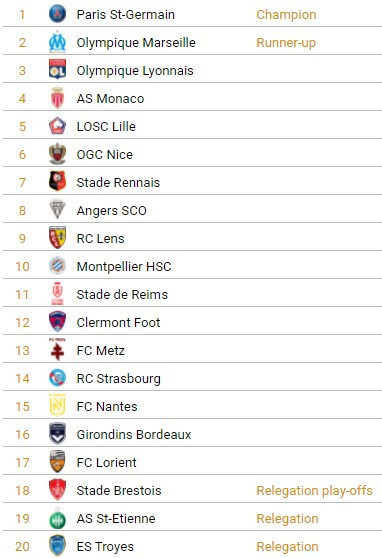Click the AS St-Etienne green badge
The width and height of the screenshot is (382, 558).
click(57, 521)
